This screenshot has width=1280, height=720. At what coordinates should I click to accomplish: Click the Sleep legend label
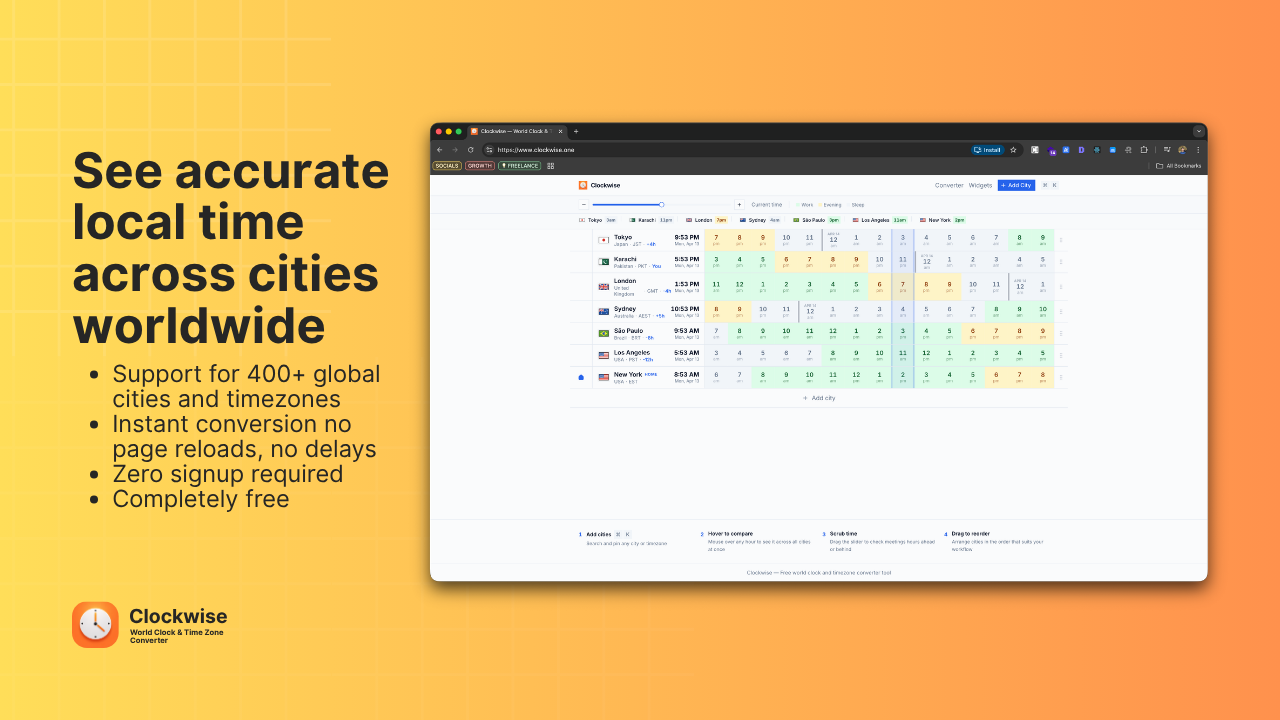(856, 204)
